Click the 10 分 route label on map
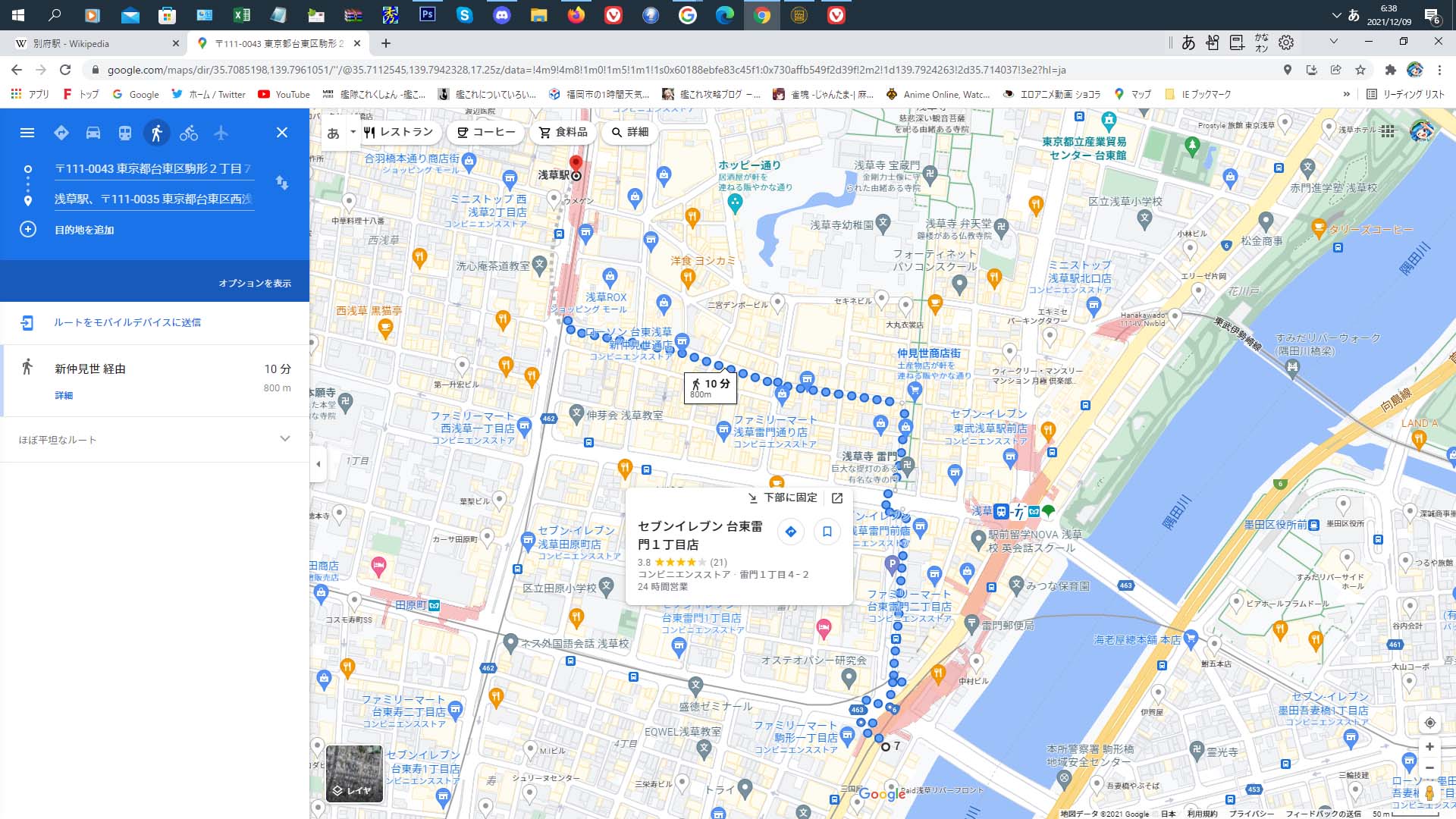 point(711,388)
